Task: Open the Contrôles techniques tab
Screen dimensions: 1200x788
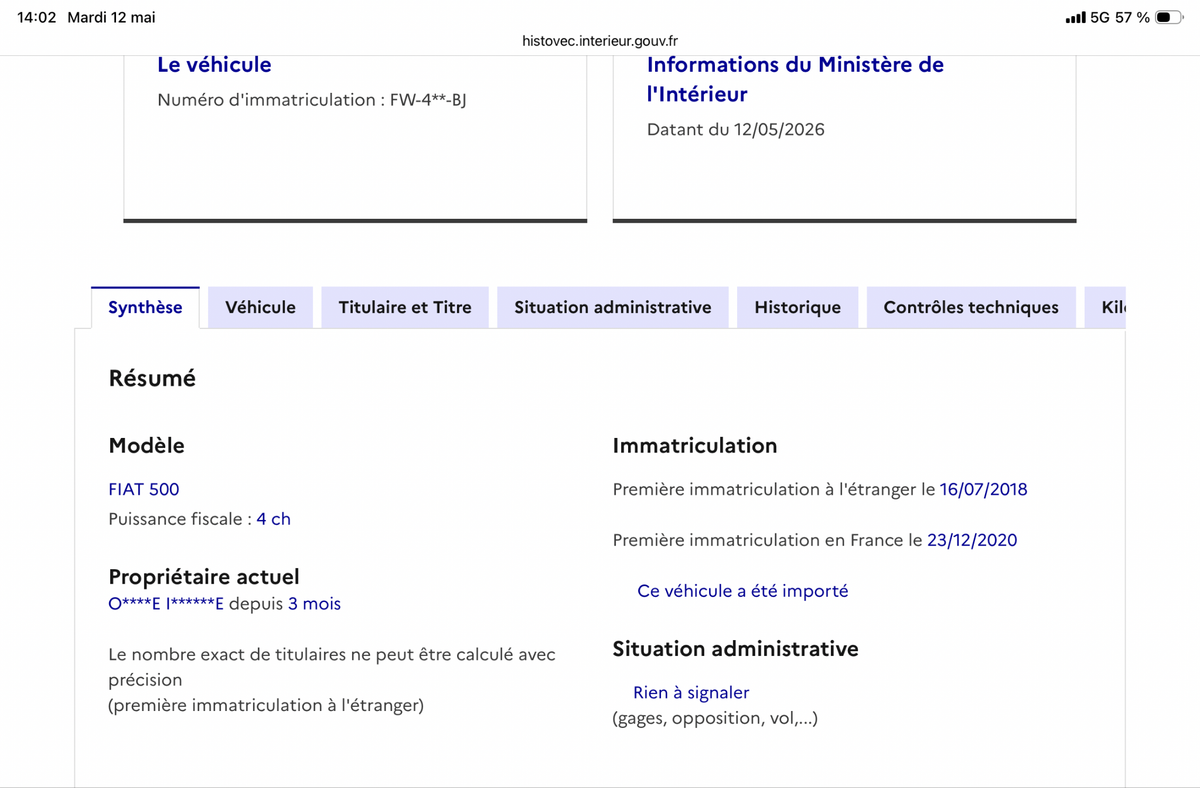Action: pos(971,307)
